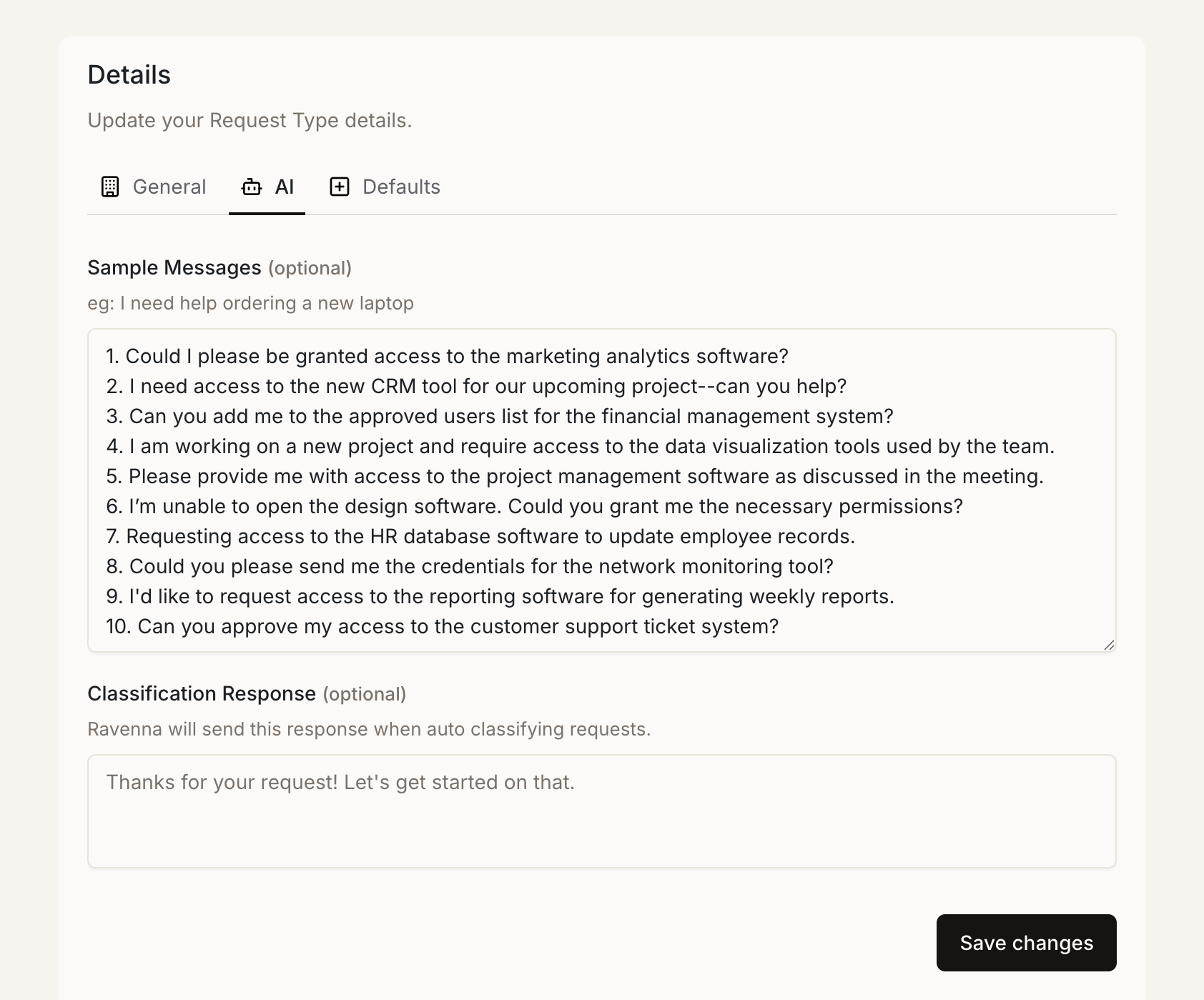1204x1000 pixels.
Task: Click the financial management system sample line
Action: click(500, 416)
